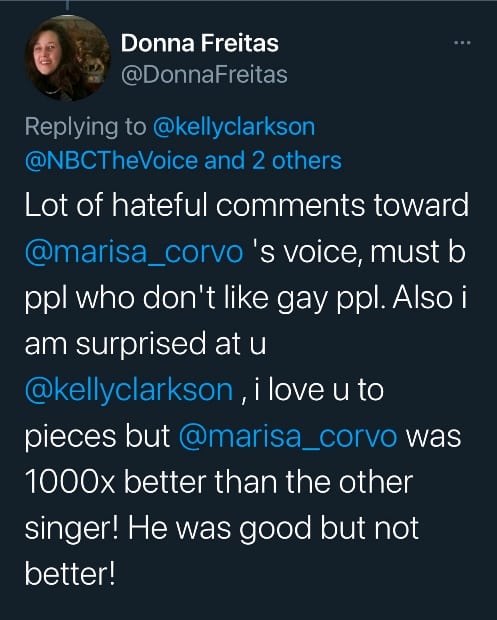
Task: View Donna Freitas's profile photo
Action: (68, 59)
